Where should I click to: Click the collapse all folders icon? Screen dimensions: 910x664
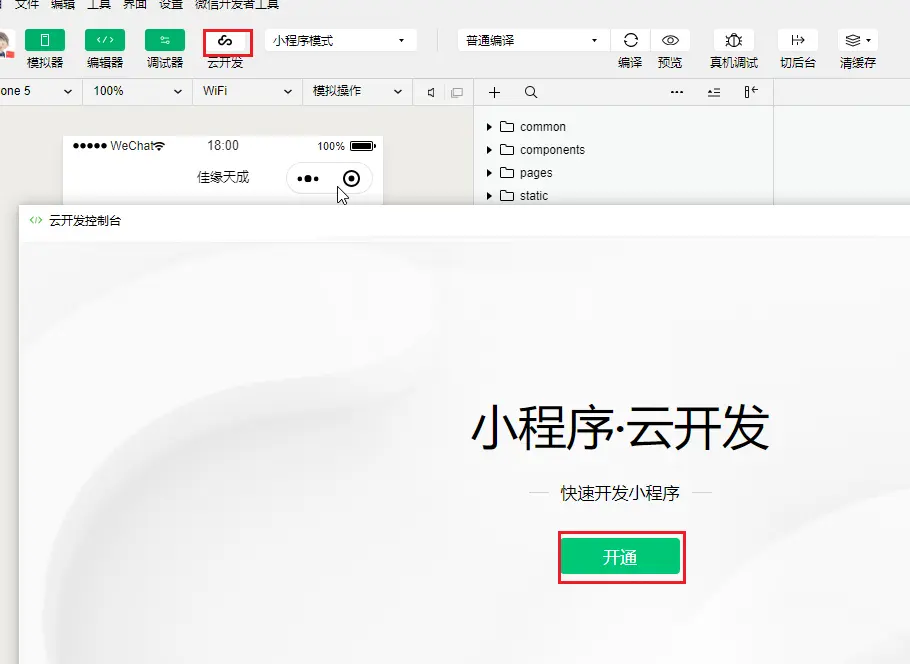714,92
